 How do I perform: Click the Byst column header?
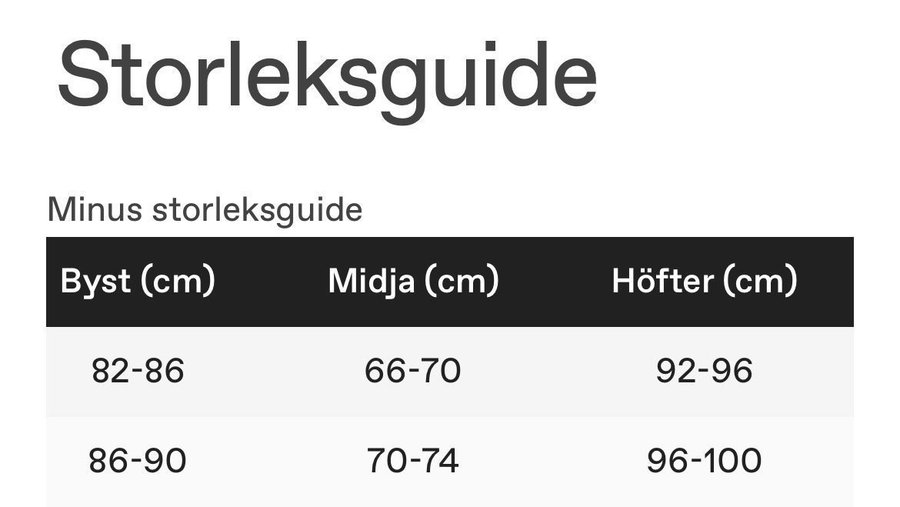138,282
